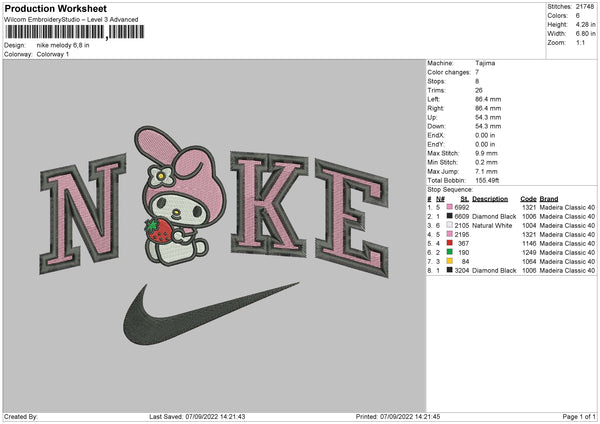
Task: Click thread code "1064" in the yellow row
Action: click(529, 261)
